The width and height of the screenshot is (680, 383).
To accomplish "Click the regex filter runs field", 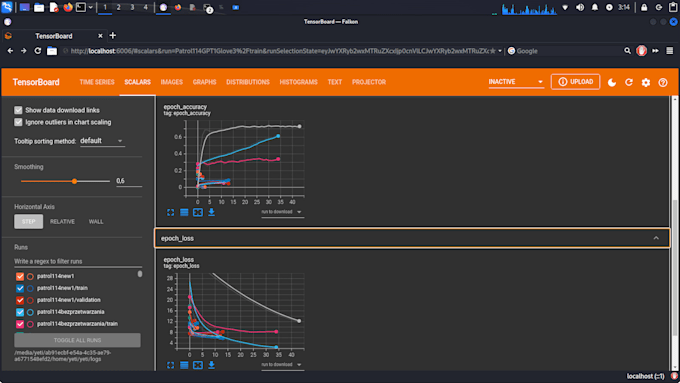I will [78, 261].
